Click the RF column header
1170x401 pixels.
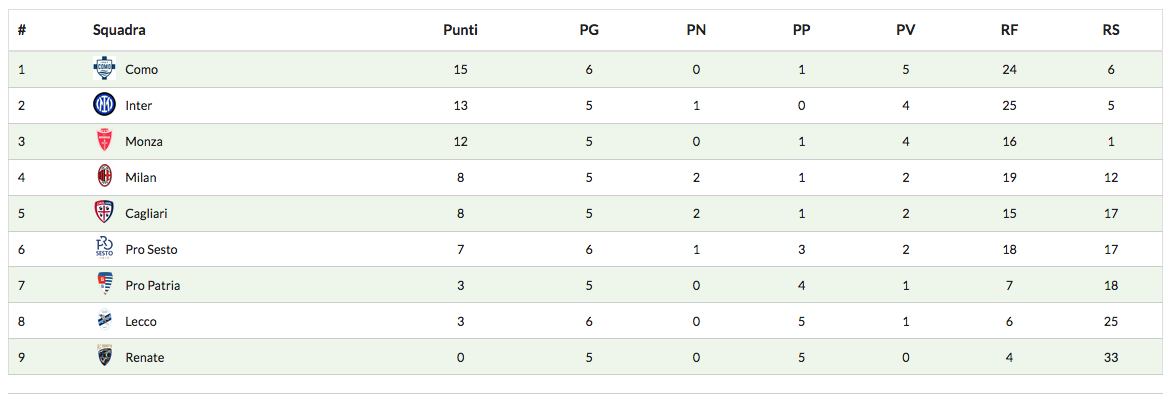click(1009, 30)
